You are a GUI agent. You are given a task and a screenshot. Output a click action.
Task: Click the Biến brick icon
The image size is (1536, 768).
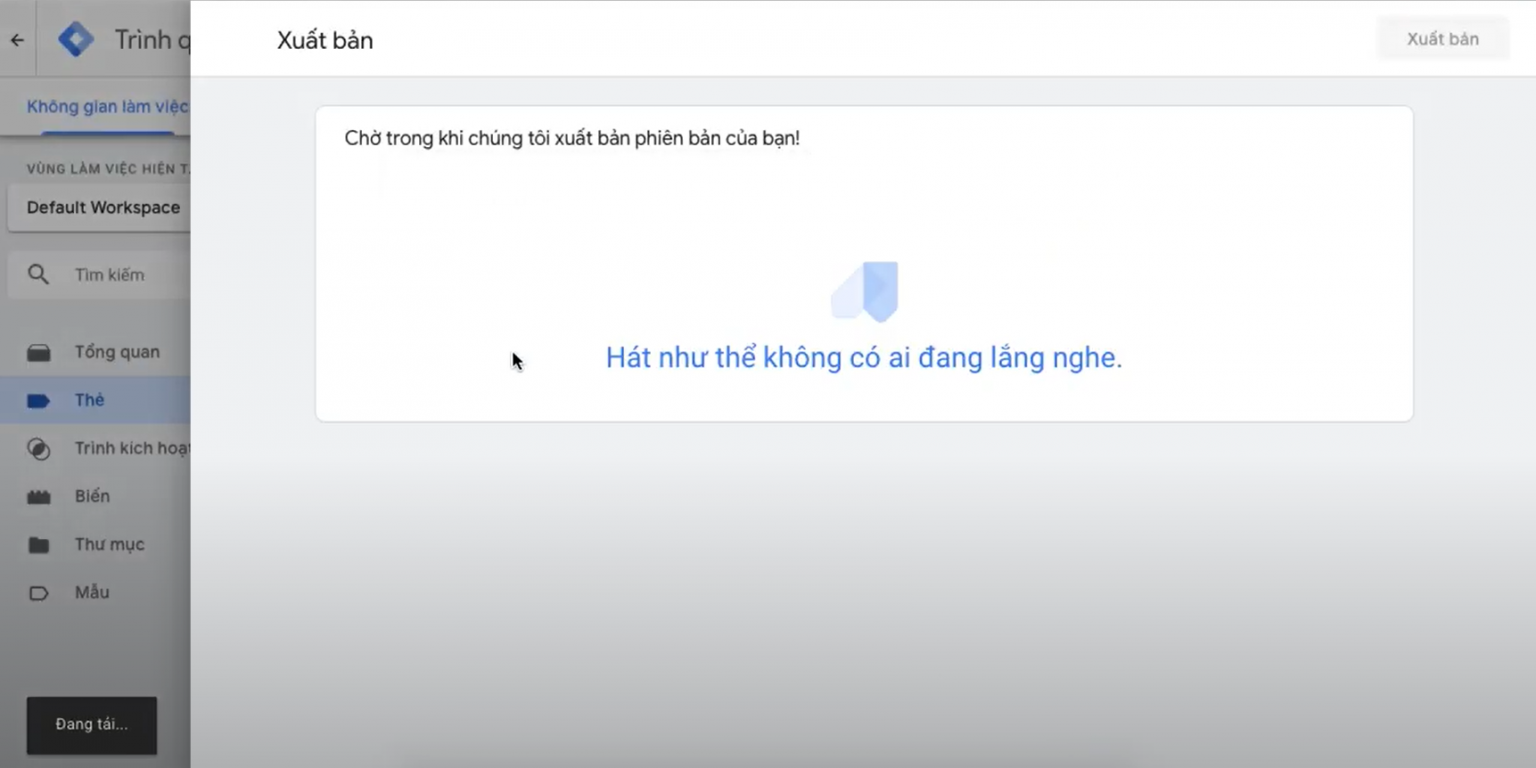pyautogui.click(x=38, y=497)
